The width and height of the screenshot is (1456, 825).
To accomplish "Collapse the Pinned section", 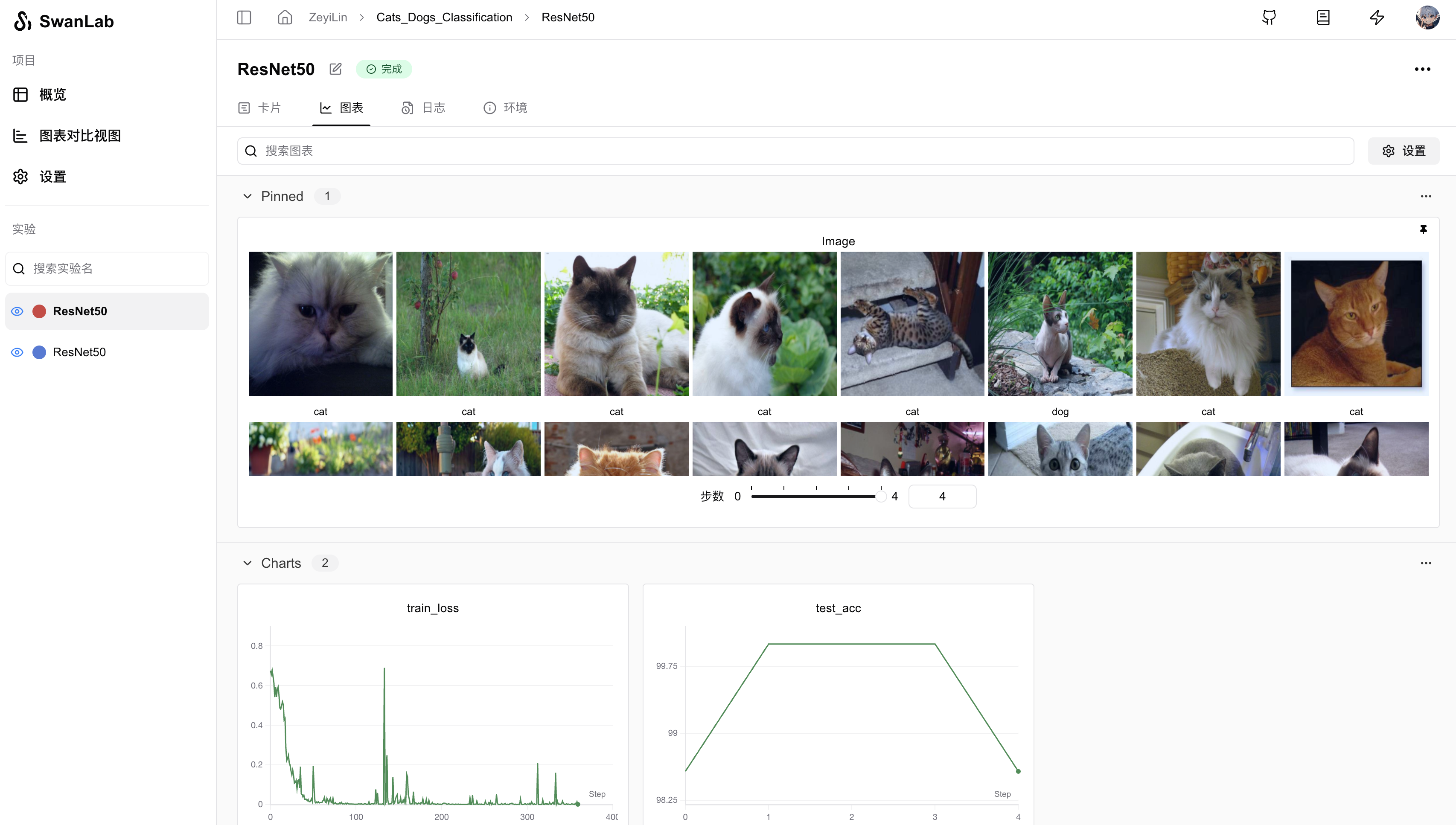I will (x=247, y=196).
